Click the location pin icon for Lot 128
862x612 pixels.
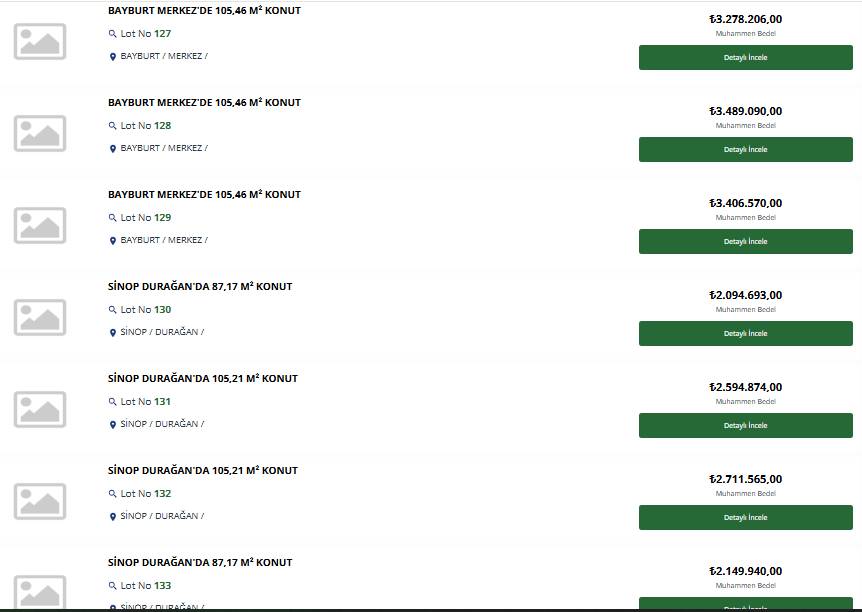coord(113,148)
